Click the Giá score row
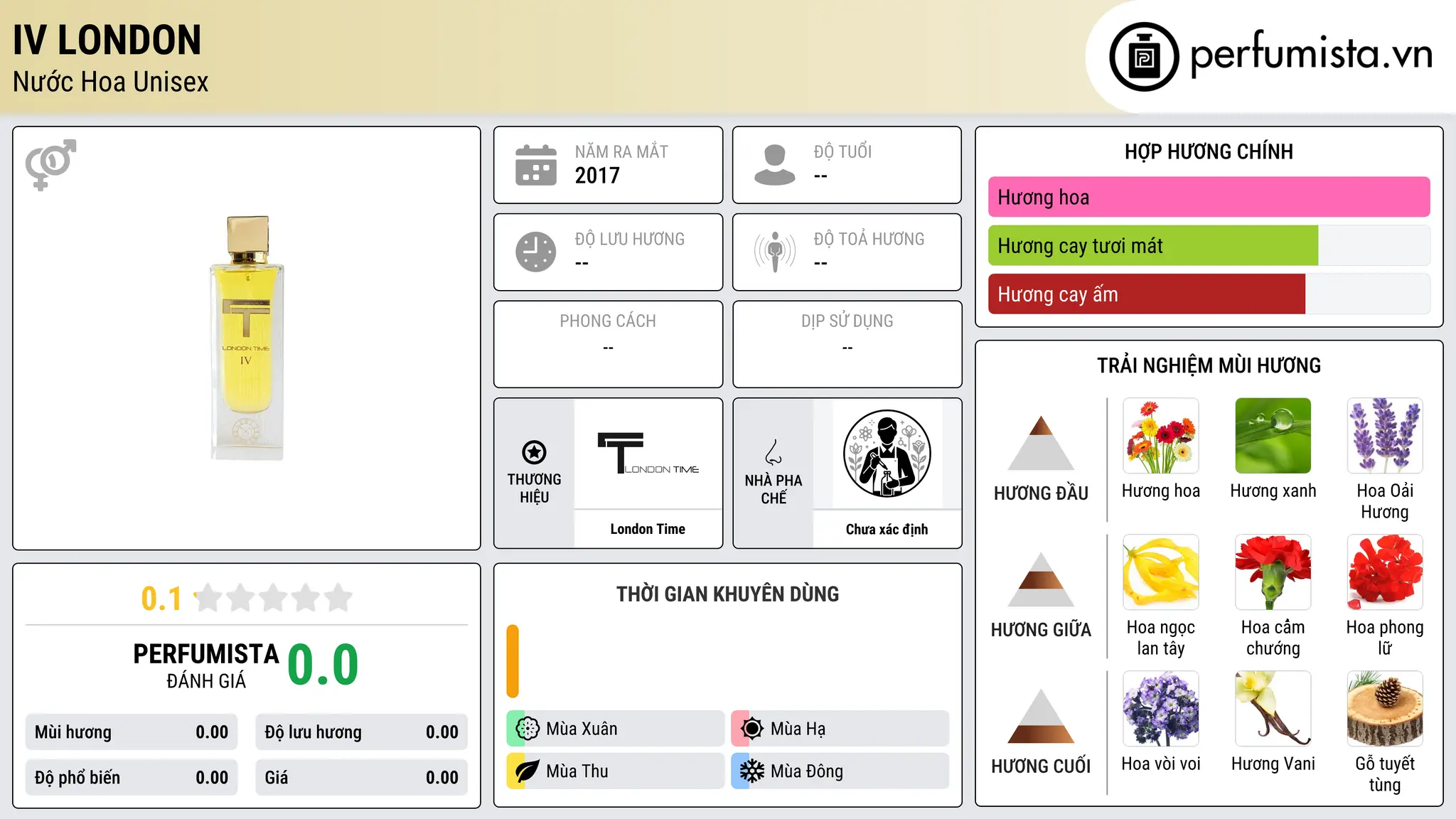Viewport: 1456px width, 819px height. pos(361,777)
